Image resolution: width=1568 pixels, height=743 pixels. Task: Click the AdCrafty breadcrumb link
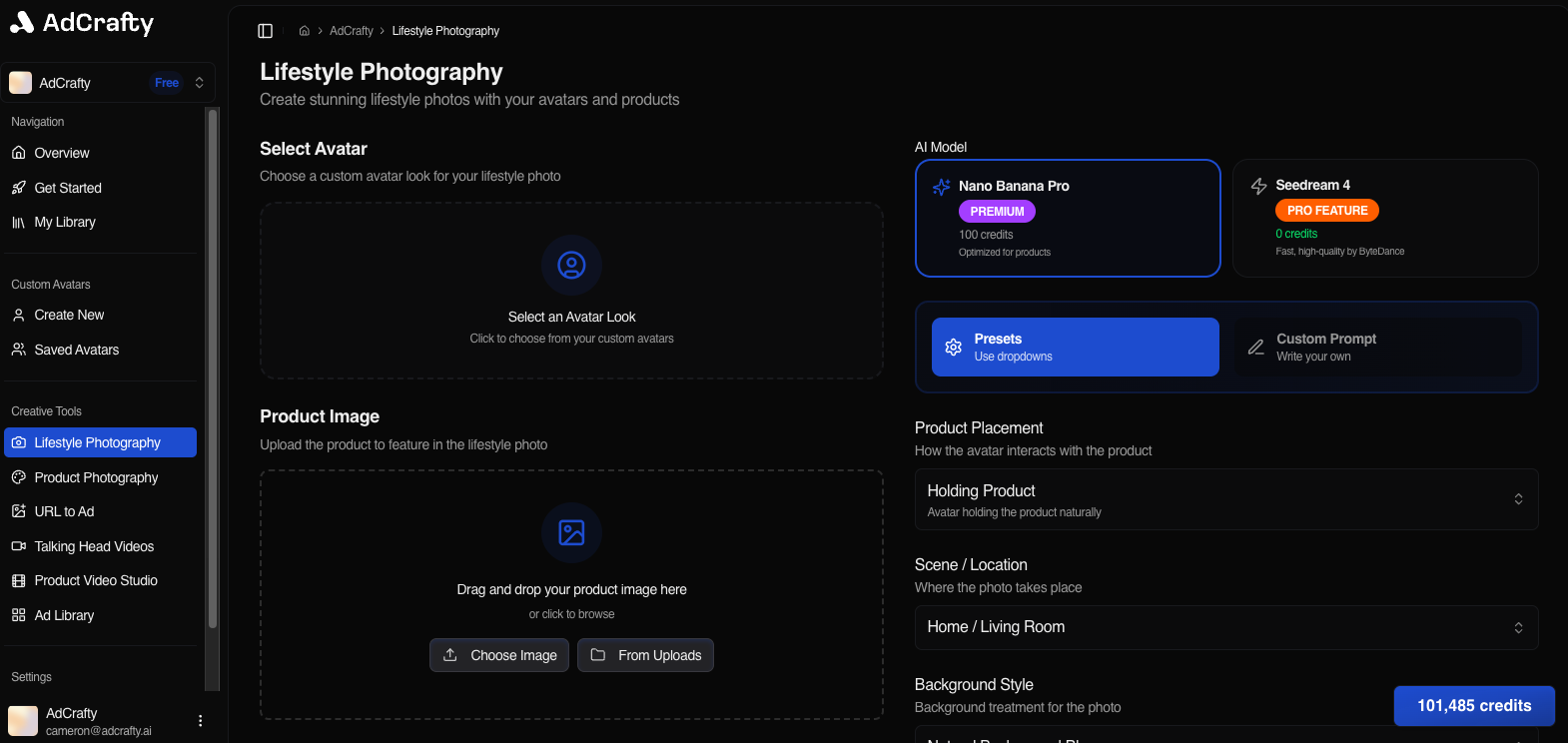click(x=352, y=31)
